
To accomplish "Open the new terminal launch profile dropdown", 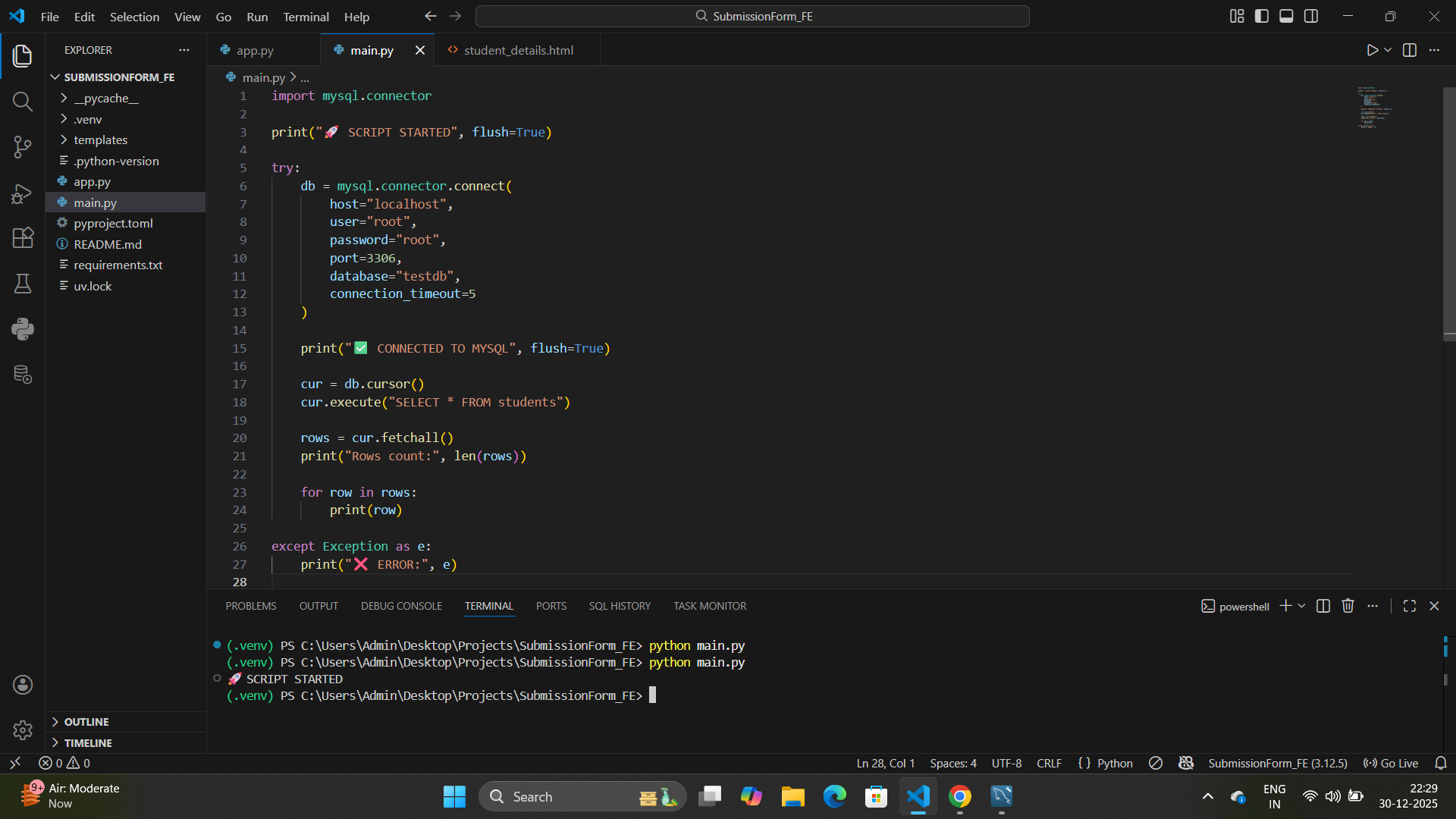I will [x=1302, y=606].
